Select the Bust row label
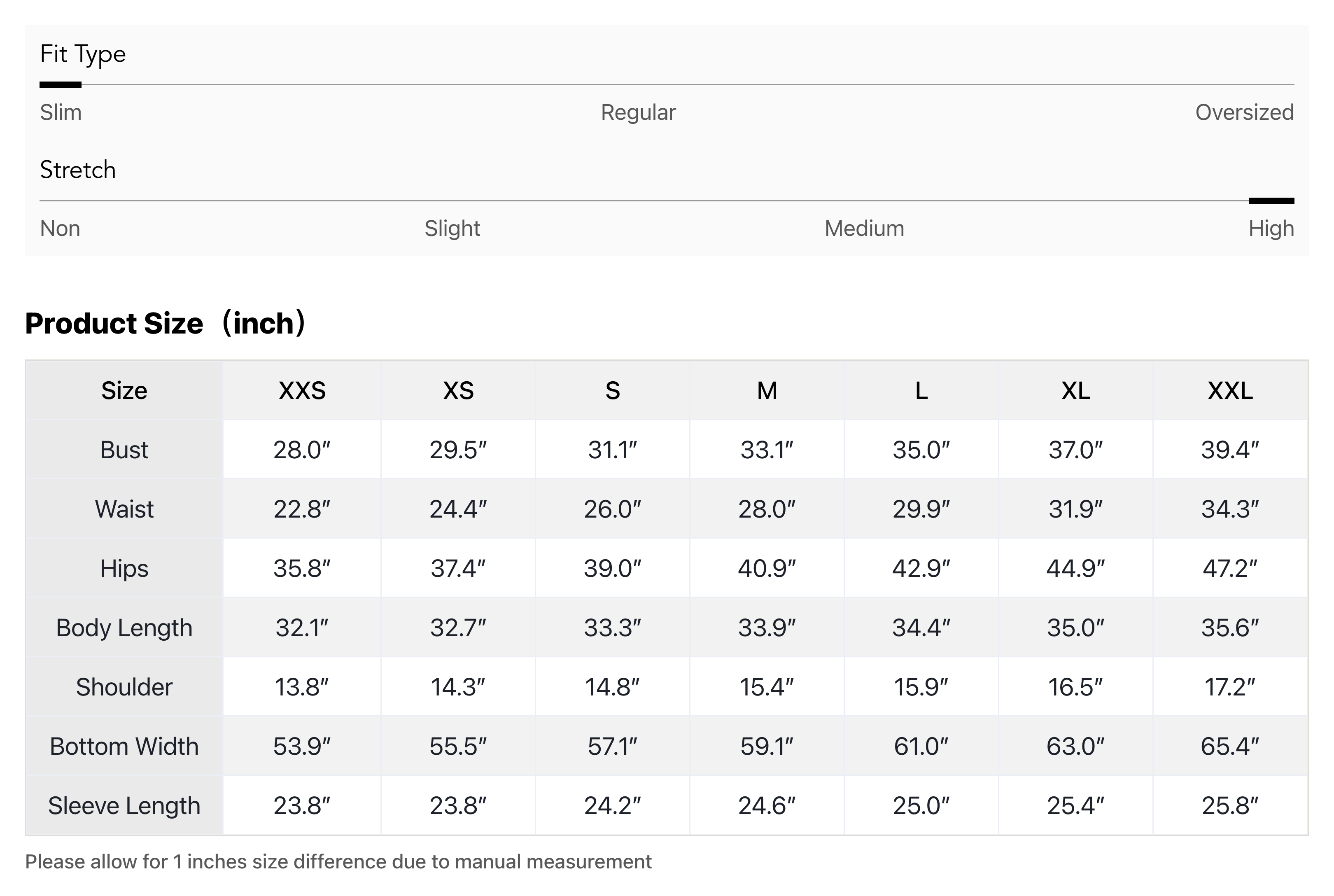1334x896 pixels. click(124, 450)
